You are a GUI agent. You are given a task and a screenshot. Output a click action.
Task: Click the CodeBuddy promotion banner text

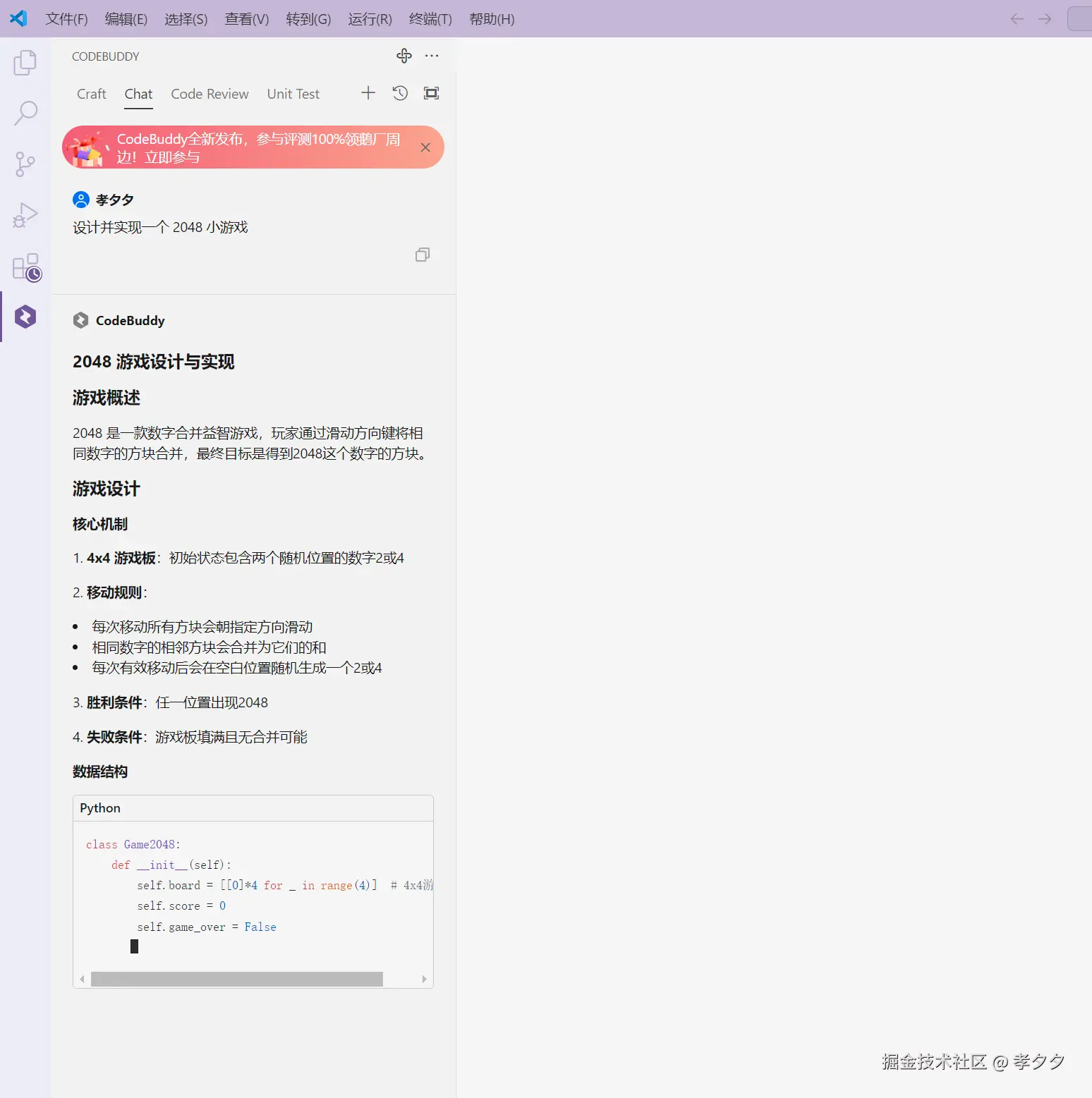click(x=258, y=147)
